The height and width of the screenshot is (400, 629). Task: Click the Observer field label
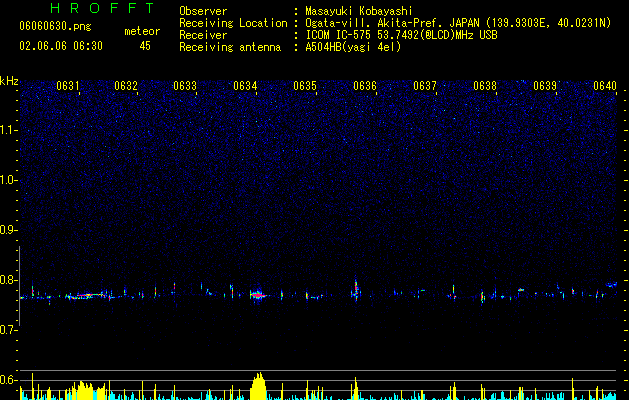[203, 11]
